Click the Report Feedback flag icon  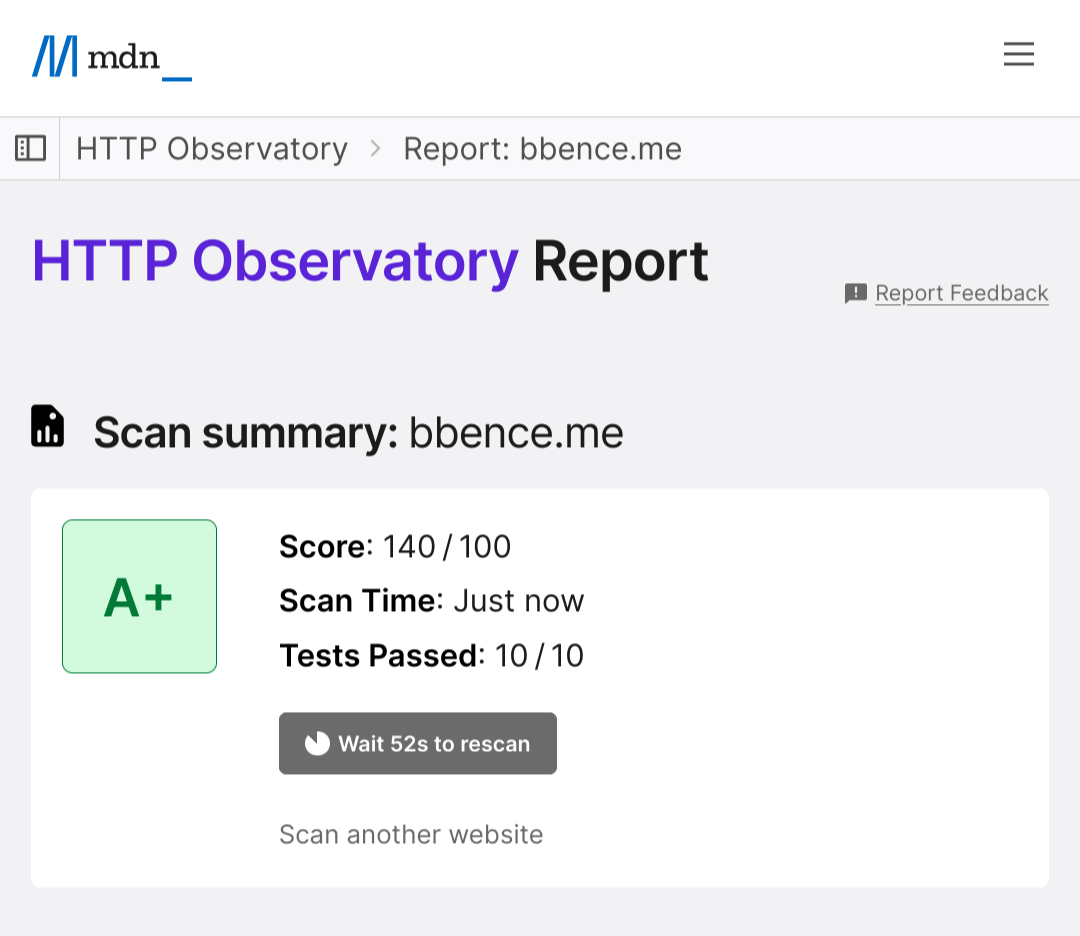point(855,293)
